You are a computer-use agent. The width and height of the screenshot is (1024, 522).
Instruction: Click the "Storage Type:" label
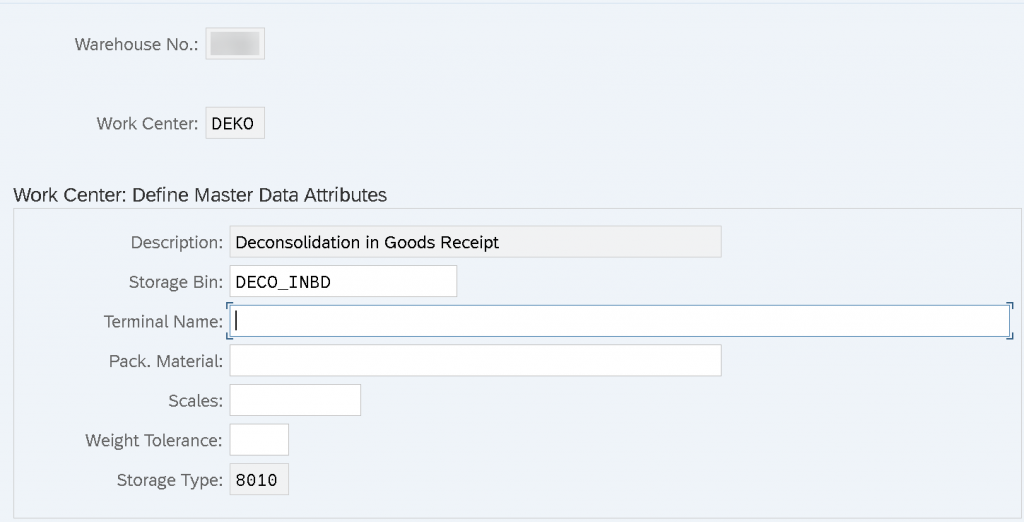click(x=170, y=480)
